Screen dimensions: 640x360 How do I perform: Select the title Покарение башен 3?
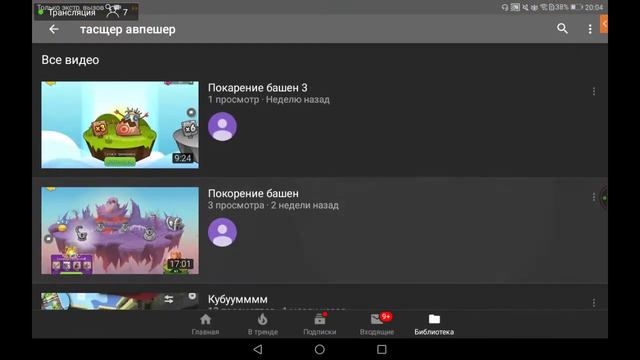258,88
